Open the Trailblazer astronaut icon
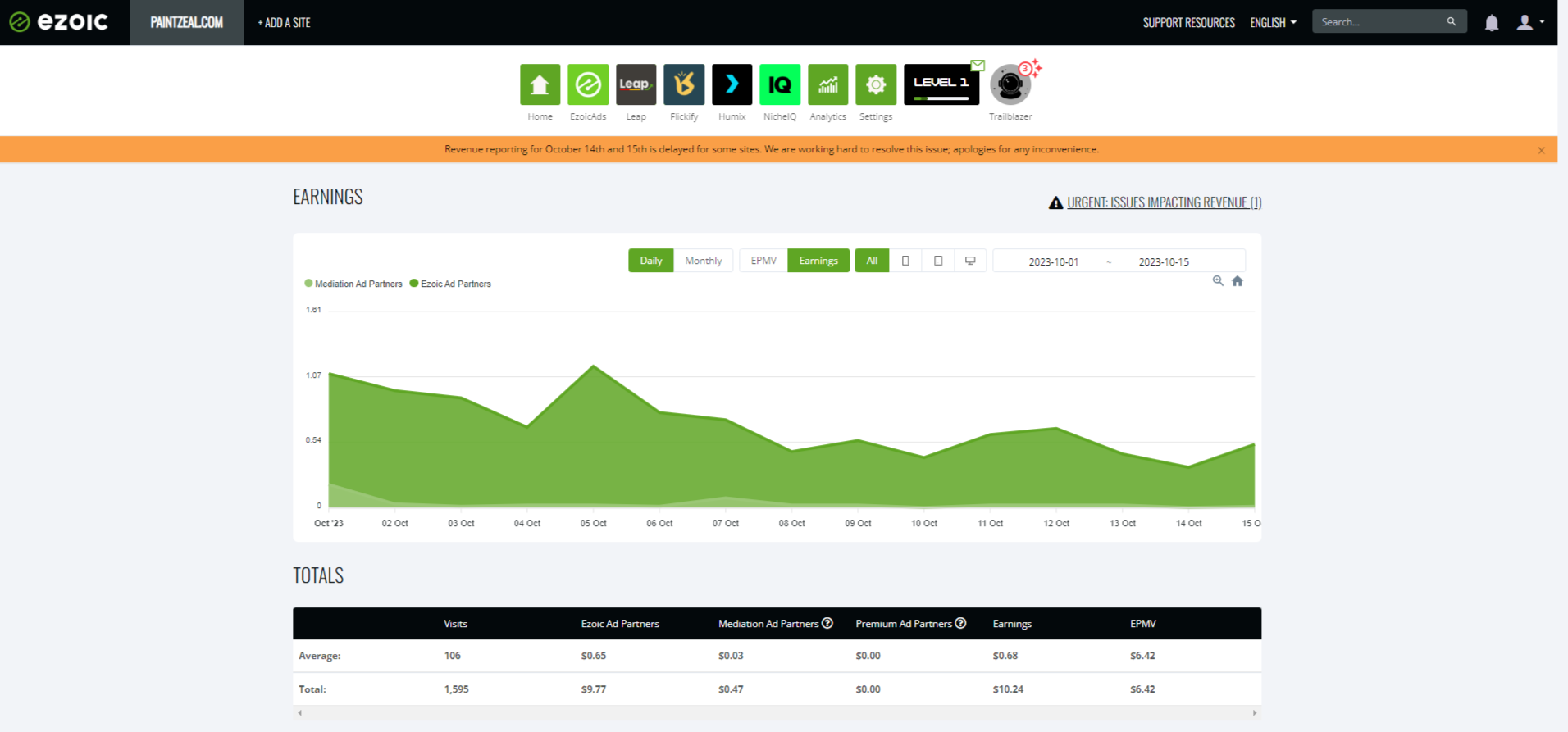Image resolution: width=1568 pixels, height=732 pixels. 1010,84
